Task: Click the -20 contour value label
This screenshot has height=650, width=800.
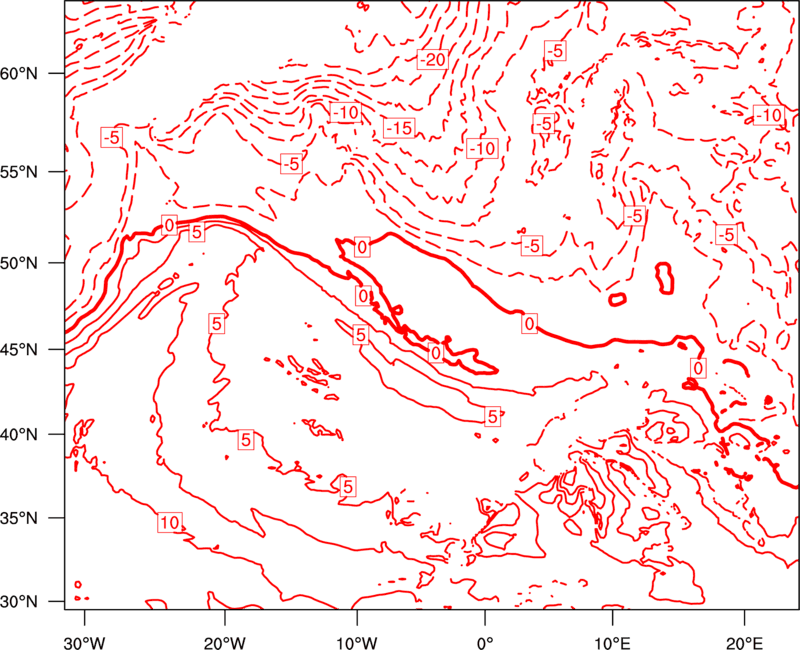Action: click(x=432, y=60)
